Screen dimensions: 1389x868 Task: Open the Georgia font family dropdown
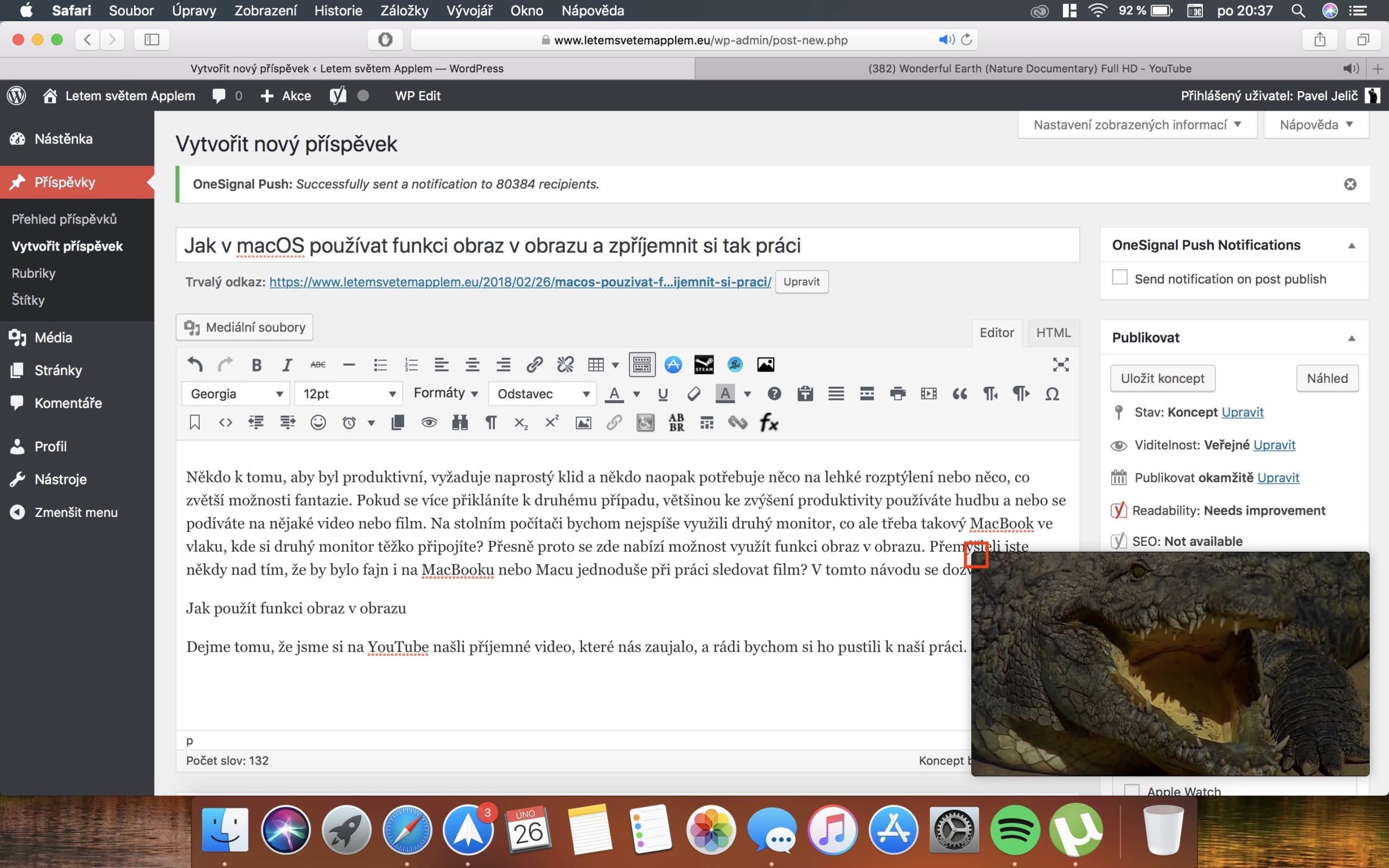[235, 394]
